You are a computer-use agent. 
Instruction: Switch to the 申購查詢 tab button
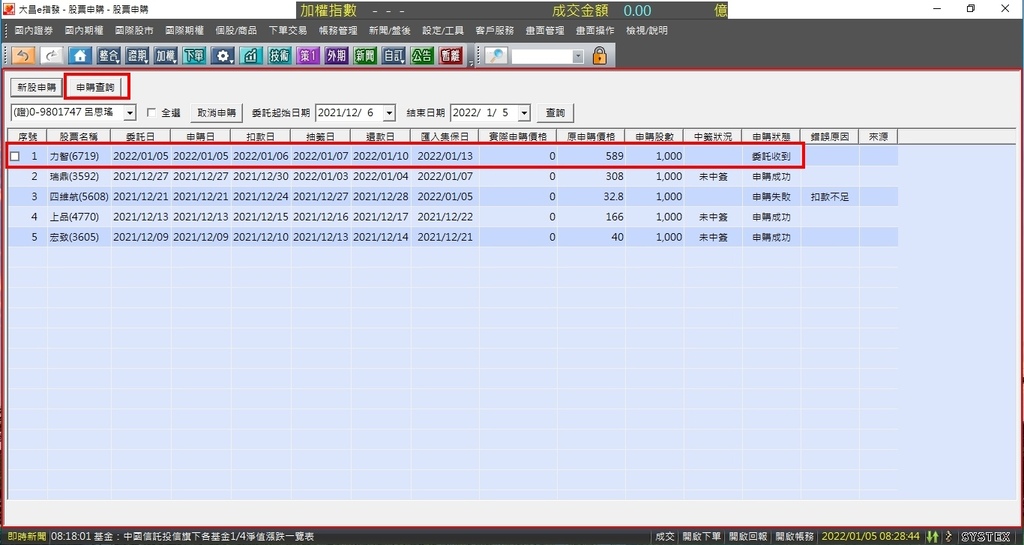coord(95,87)
